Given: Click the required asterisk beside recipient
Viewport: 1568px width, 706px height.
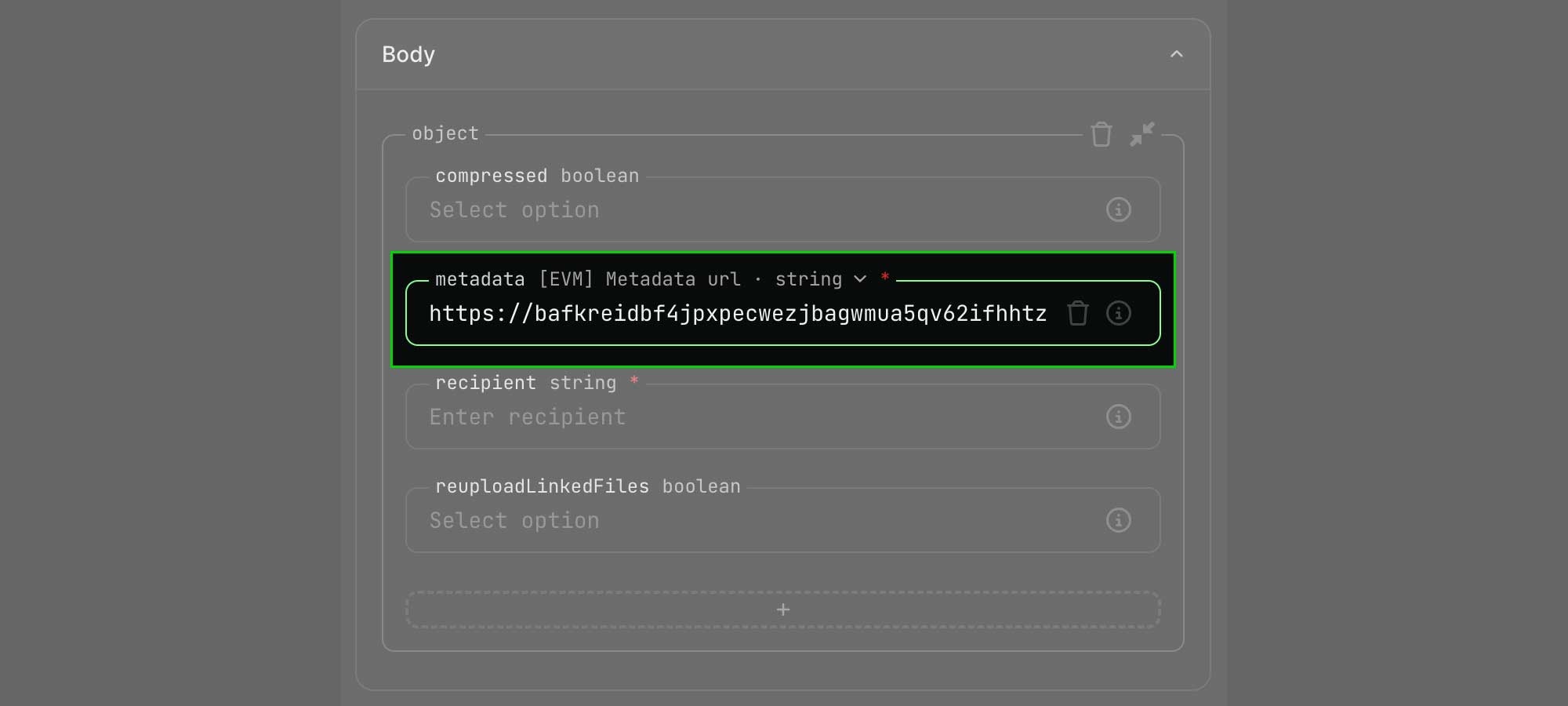Looking at the screenshot, I should [634, 383].
